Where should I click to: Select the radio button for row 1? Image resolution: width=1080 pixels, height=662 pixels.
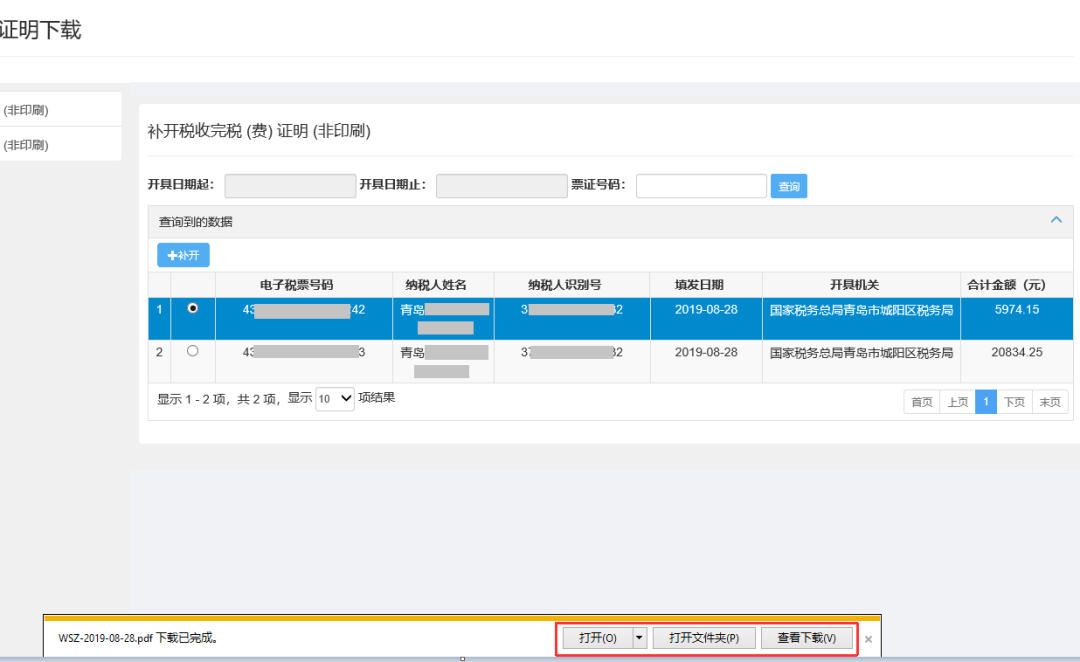(x=191, y=306)
